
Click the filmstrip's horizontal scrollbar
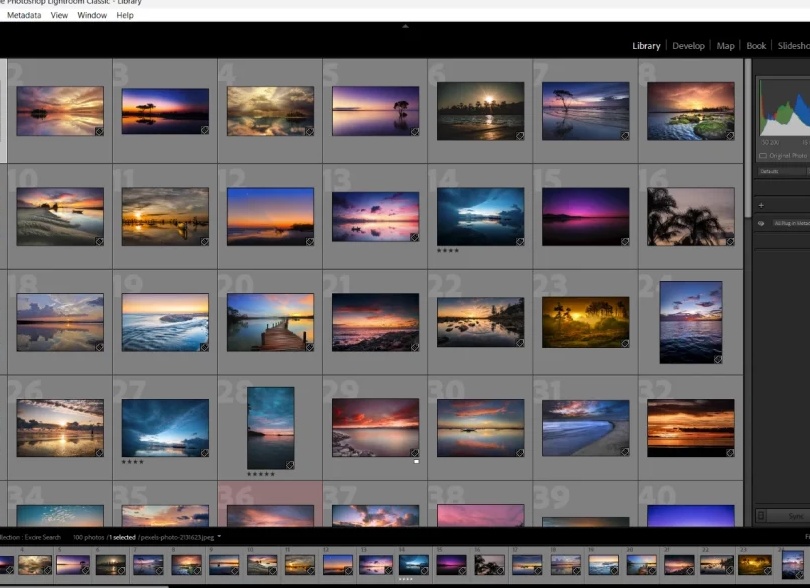[x=84, y=586]
